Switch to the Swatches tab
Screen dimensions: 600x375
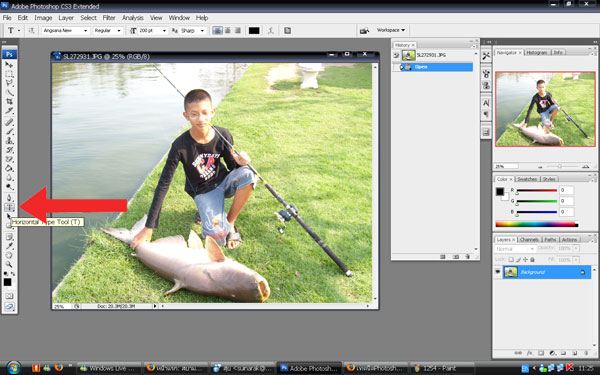(x=527, y=179)
